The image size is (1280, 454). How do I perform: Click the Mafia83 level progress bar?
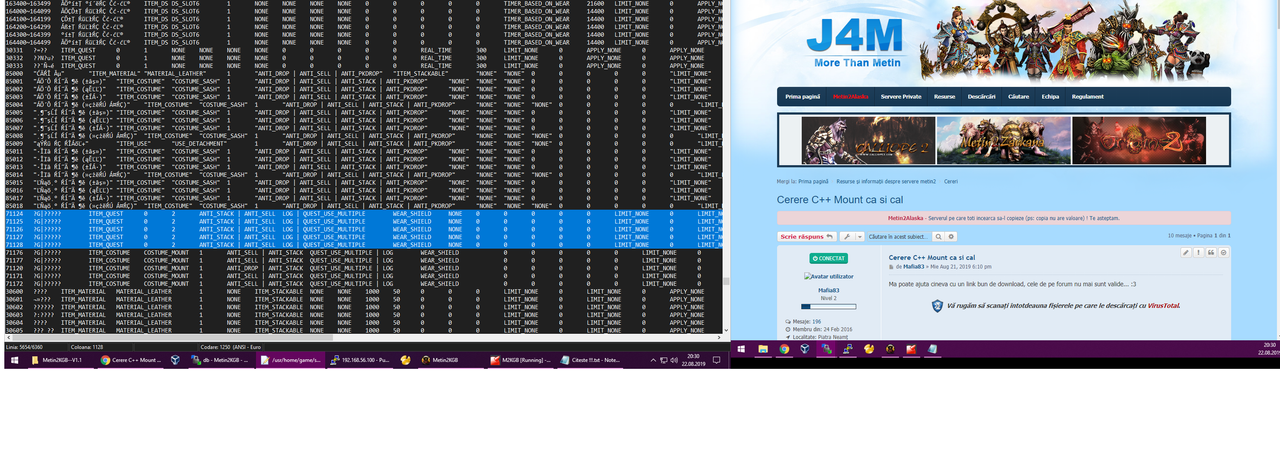pos(829,307)
